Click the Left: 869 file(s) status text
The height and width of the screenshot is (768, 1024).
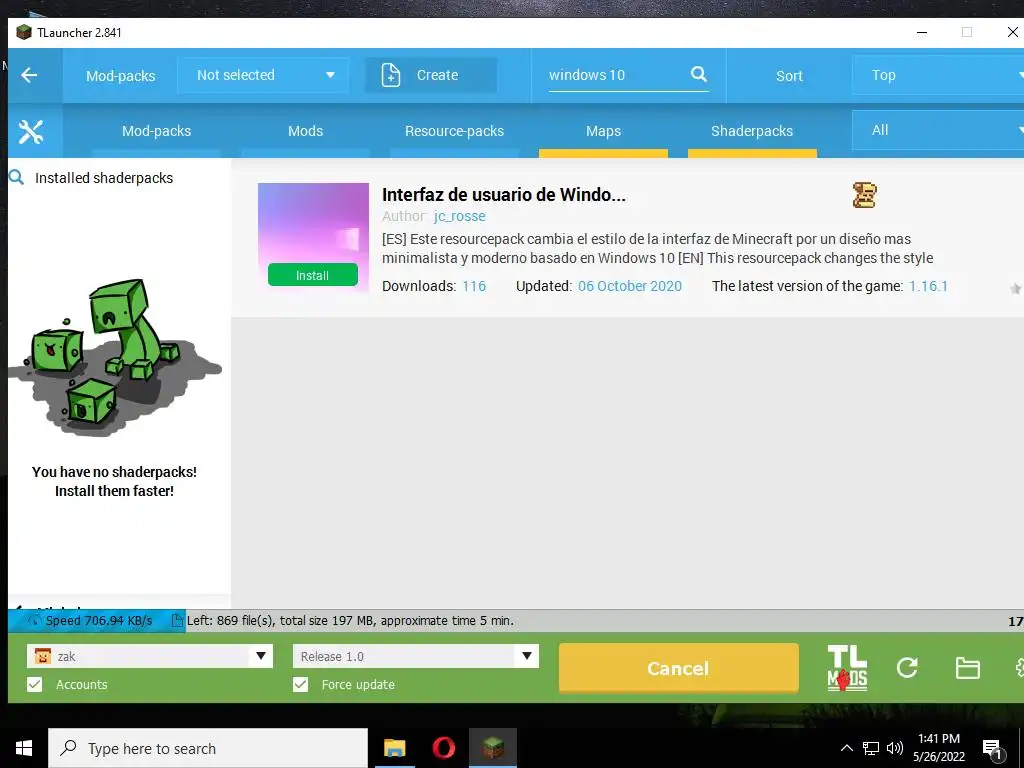(x=350, y=620)
